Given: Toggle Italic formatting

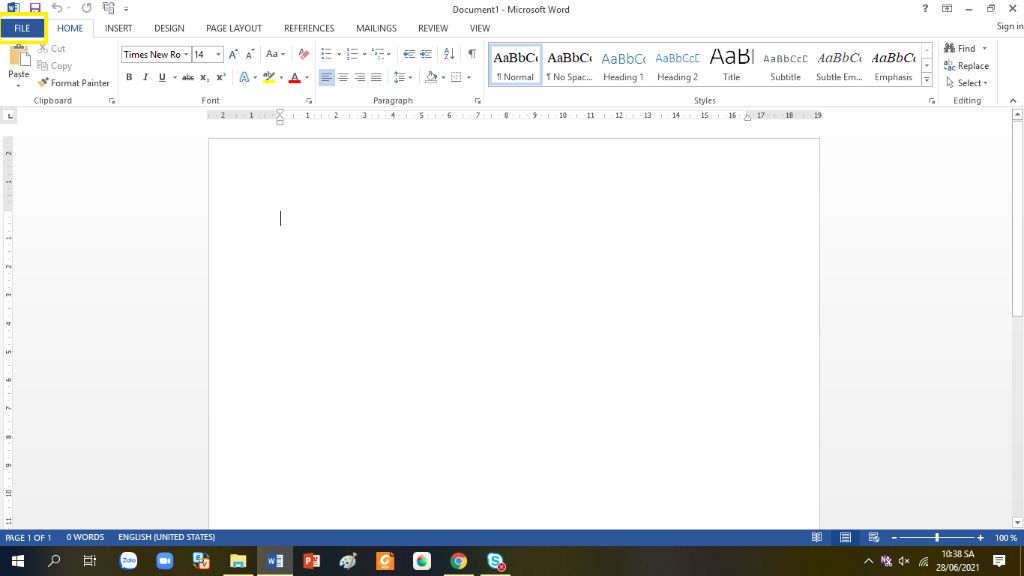Looking at the screenshot, I should [145, 77].
